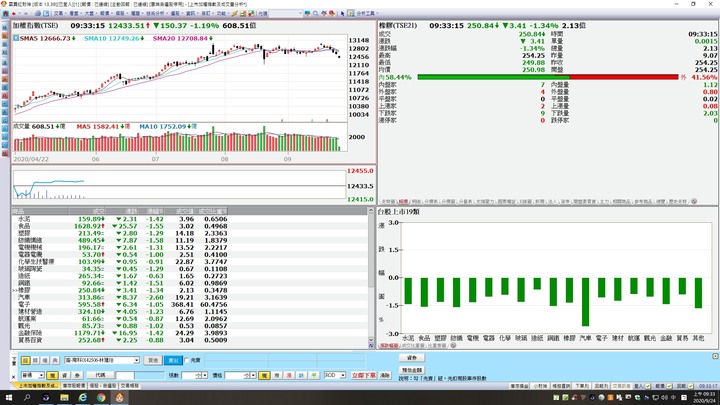720x405 pixels.
Task: Select the yellow 現 toggle beside the 普通 dropdown
Action: click(x=52, y=376)
